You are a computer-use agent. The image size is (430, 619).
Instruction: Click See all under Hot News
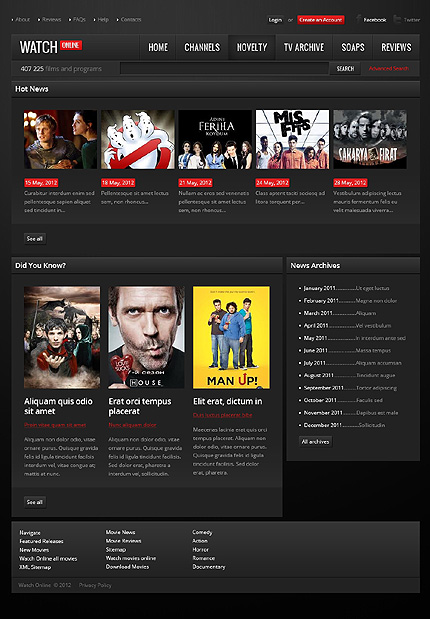point(35,238)
